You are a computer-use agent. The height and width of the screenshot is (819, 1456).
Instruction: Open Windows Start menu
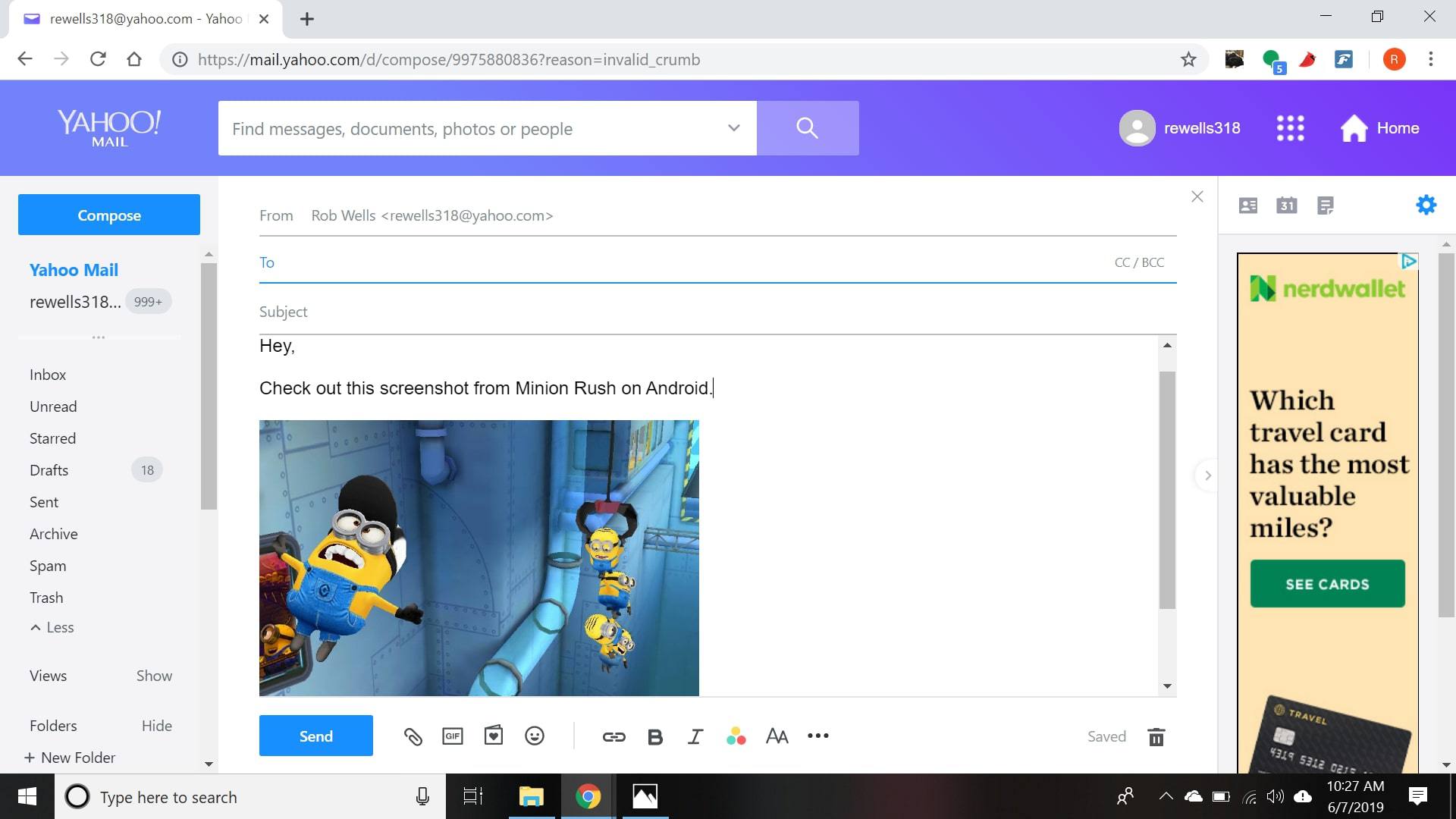27,796
